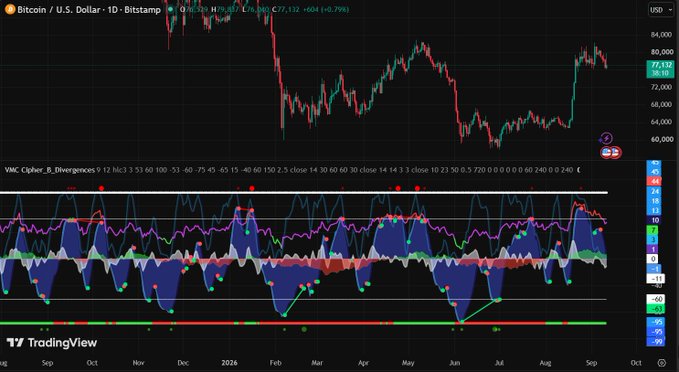Click the Apr label on time axis

(363, 363)
